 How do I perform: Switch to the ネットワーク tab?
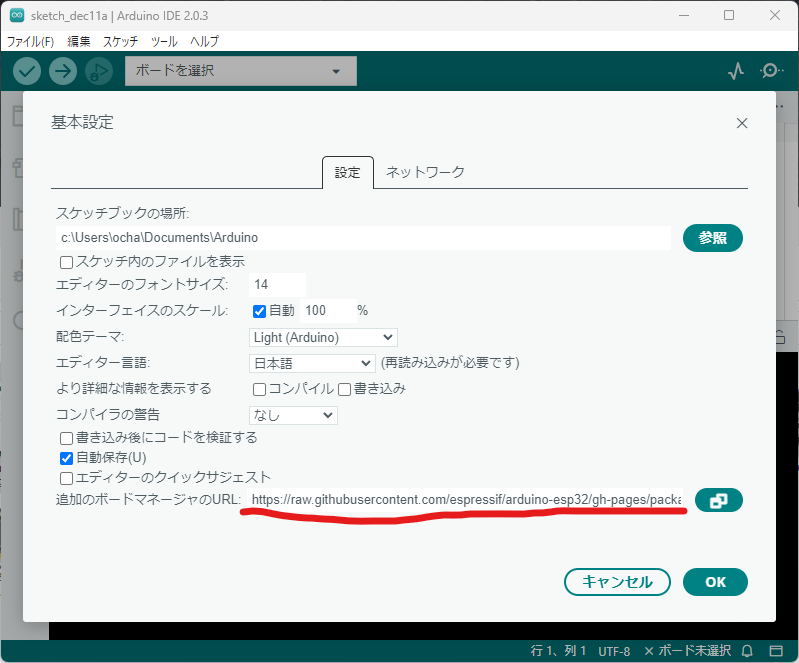425,172
